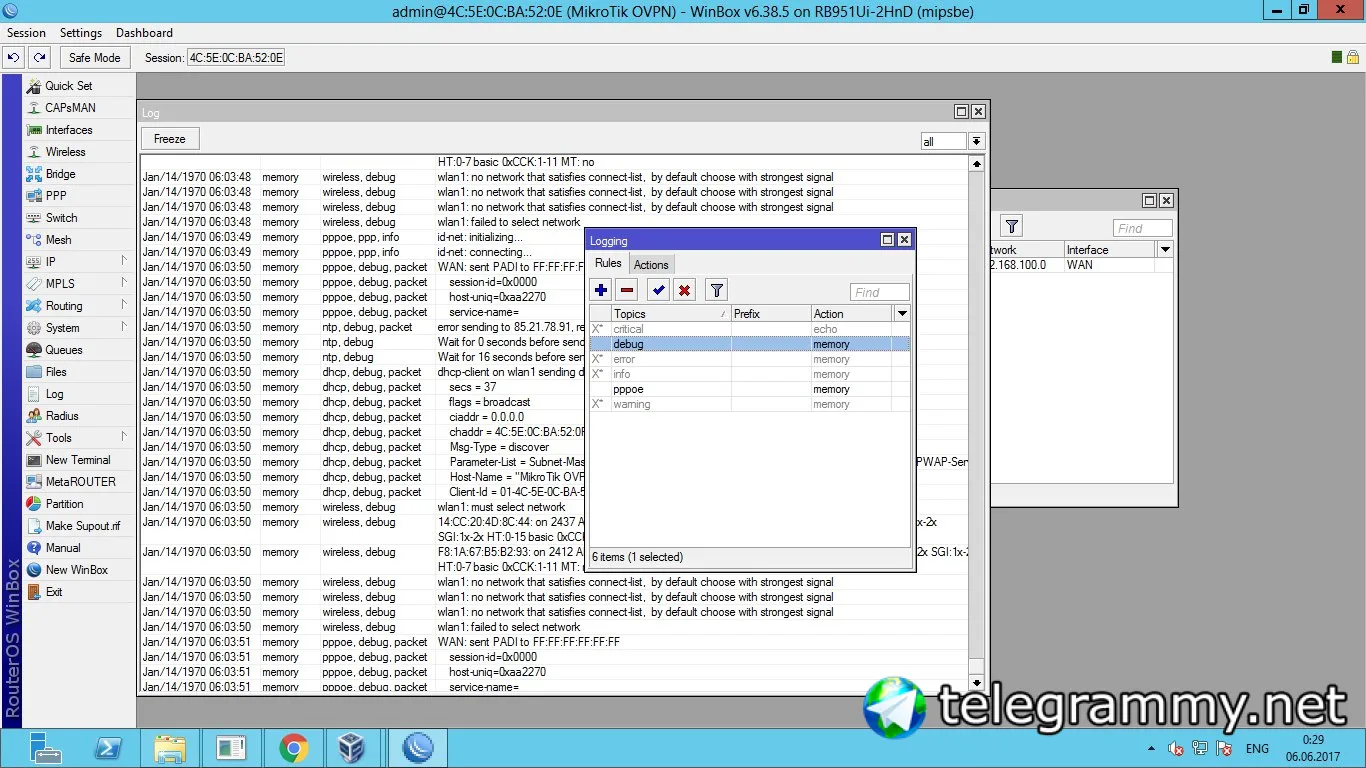Click the Session address field in the toolbar
This screenshot has height=768, width=1366.
(236, 58)
